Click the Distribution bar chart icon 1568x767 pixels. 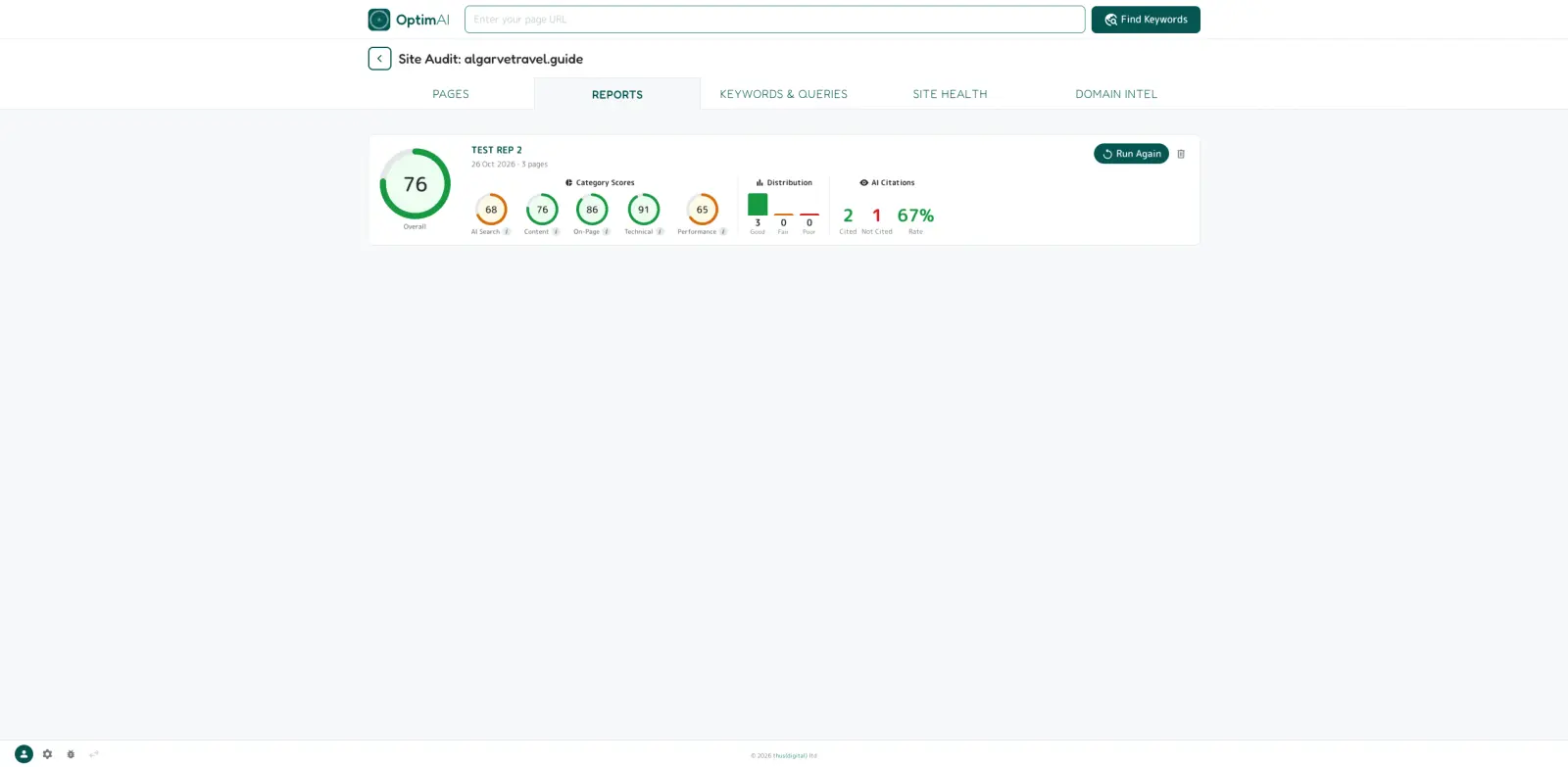[x=759, y=183]
